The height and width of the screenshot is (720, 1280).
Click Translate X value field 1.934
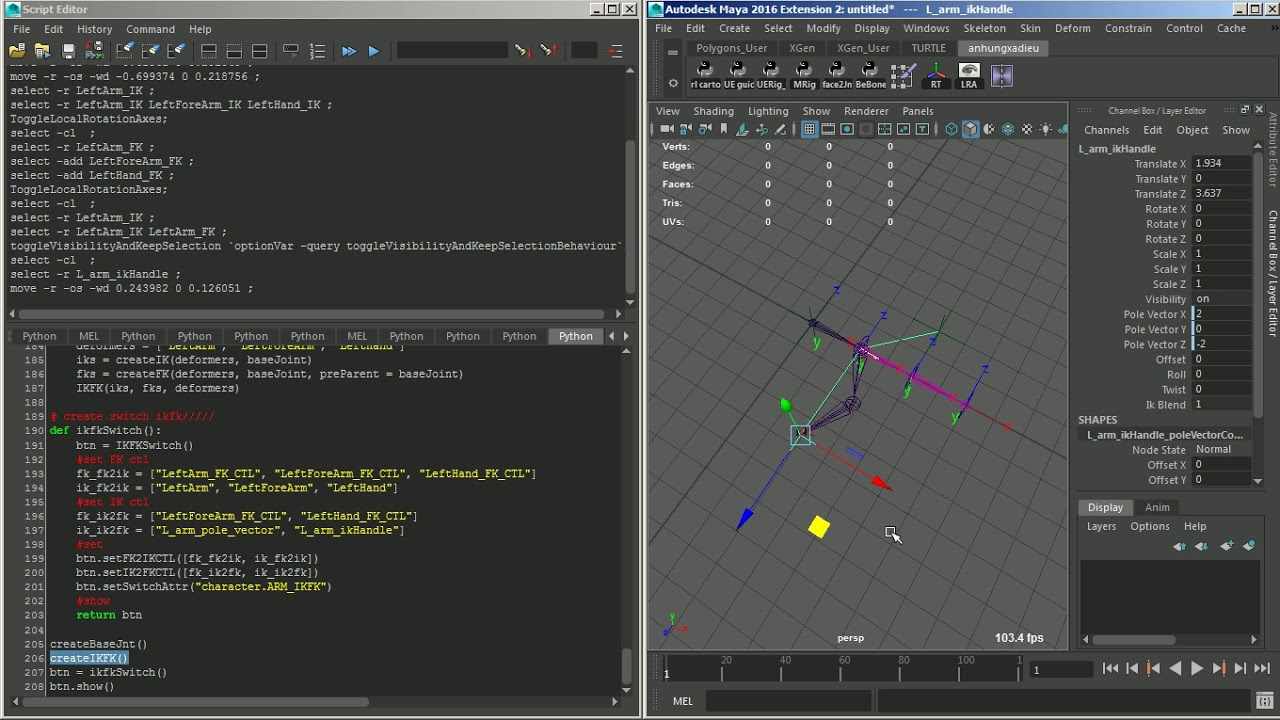coord(1222,163)
